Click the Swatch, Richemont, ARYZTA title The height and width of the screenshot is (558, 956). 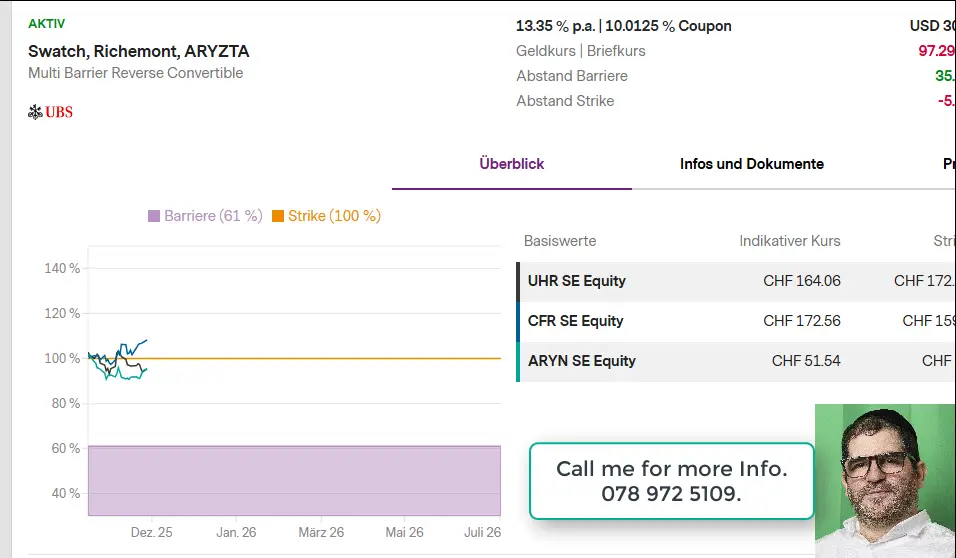138,51
